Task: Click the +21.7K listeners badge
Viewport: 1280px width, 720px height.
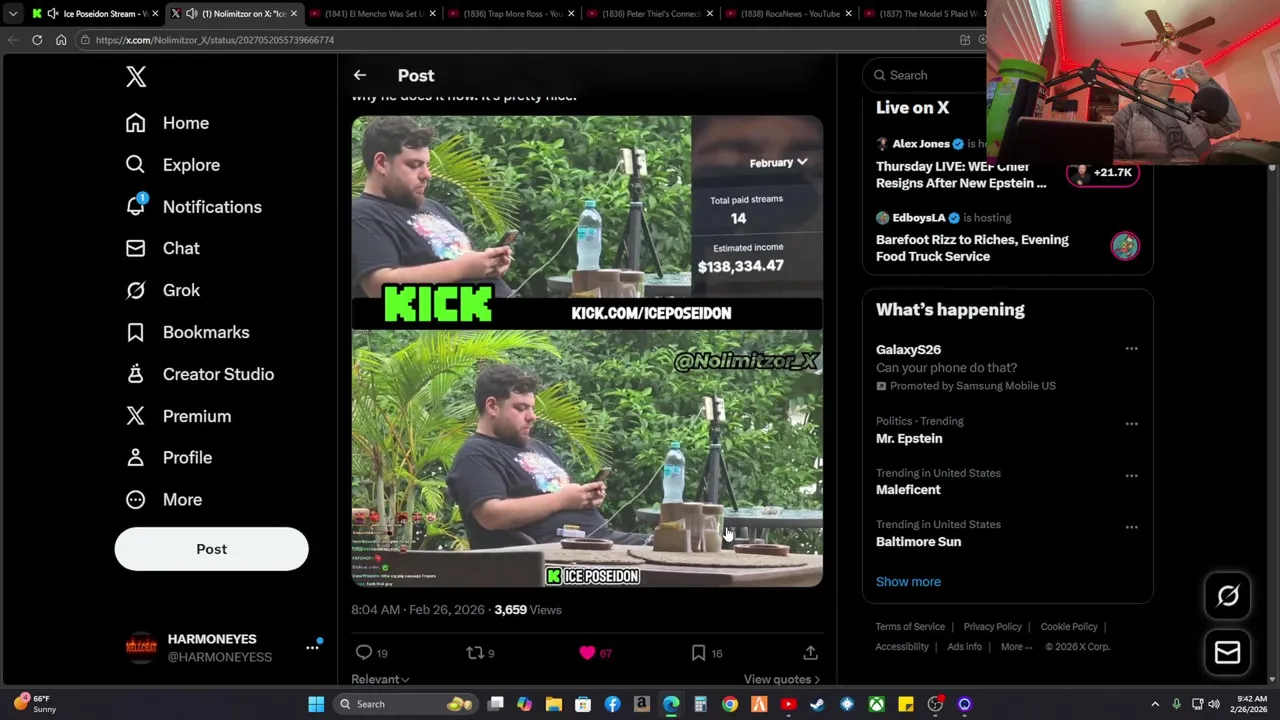Action: click(1102, 172)
